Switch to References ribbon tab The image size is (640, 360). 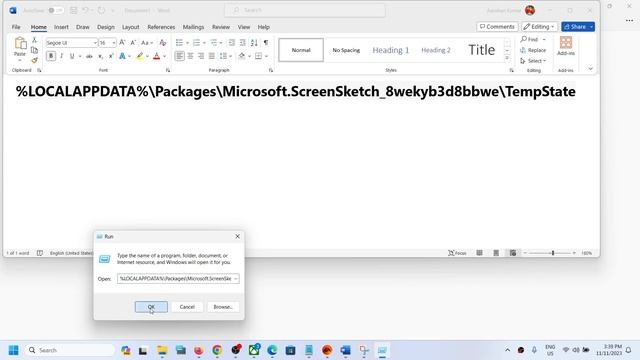pyautogui.click(x=161, y=27)
